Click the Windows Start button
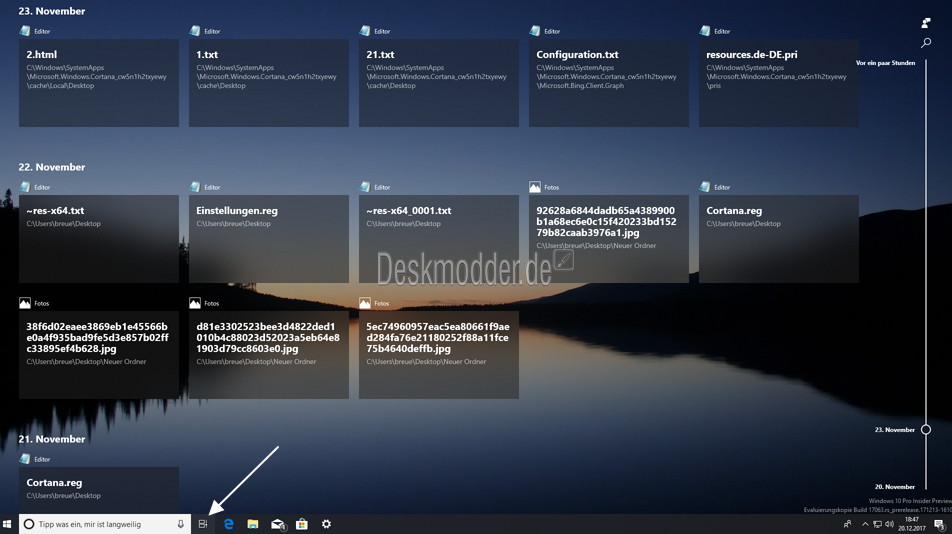Image resolution: width=952 pixels, height=534 pixels. pyautogui.click(x=9, y=524)
